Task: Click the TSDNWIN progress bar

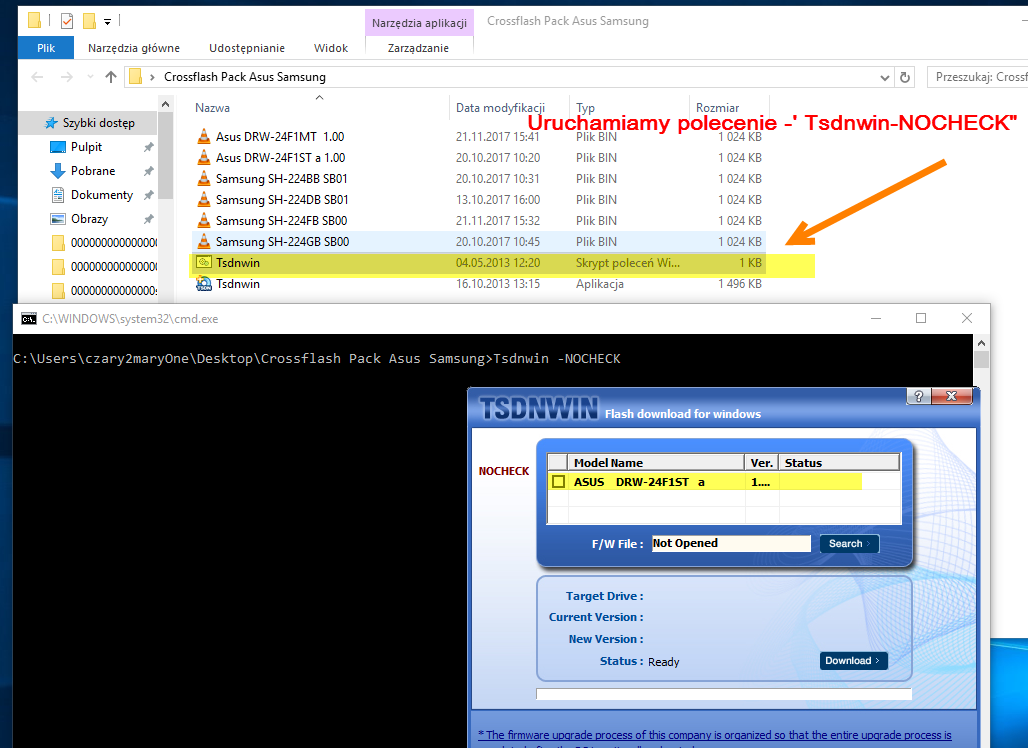Action: click(x=724, y=694)
